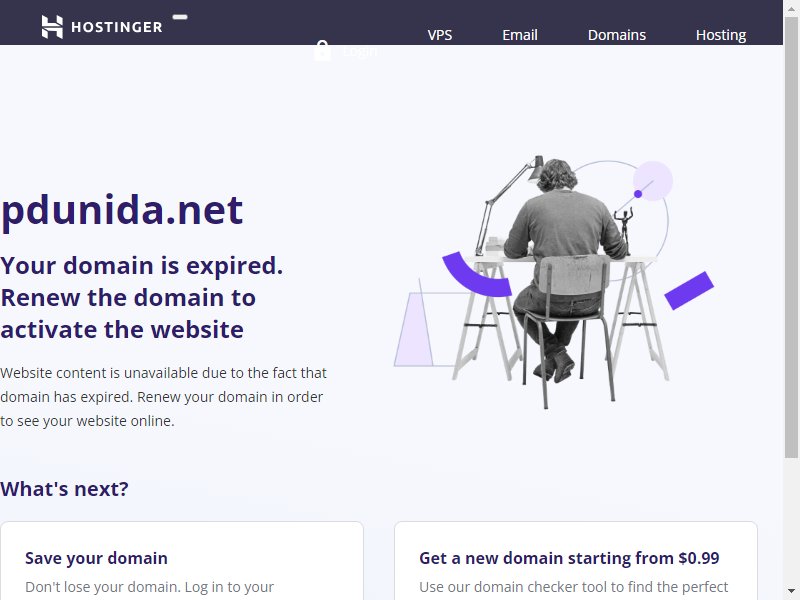The height and width of the screenshot is (600, 800).
Task: Open the Email menu item
Action: coord(520,35)
